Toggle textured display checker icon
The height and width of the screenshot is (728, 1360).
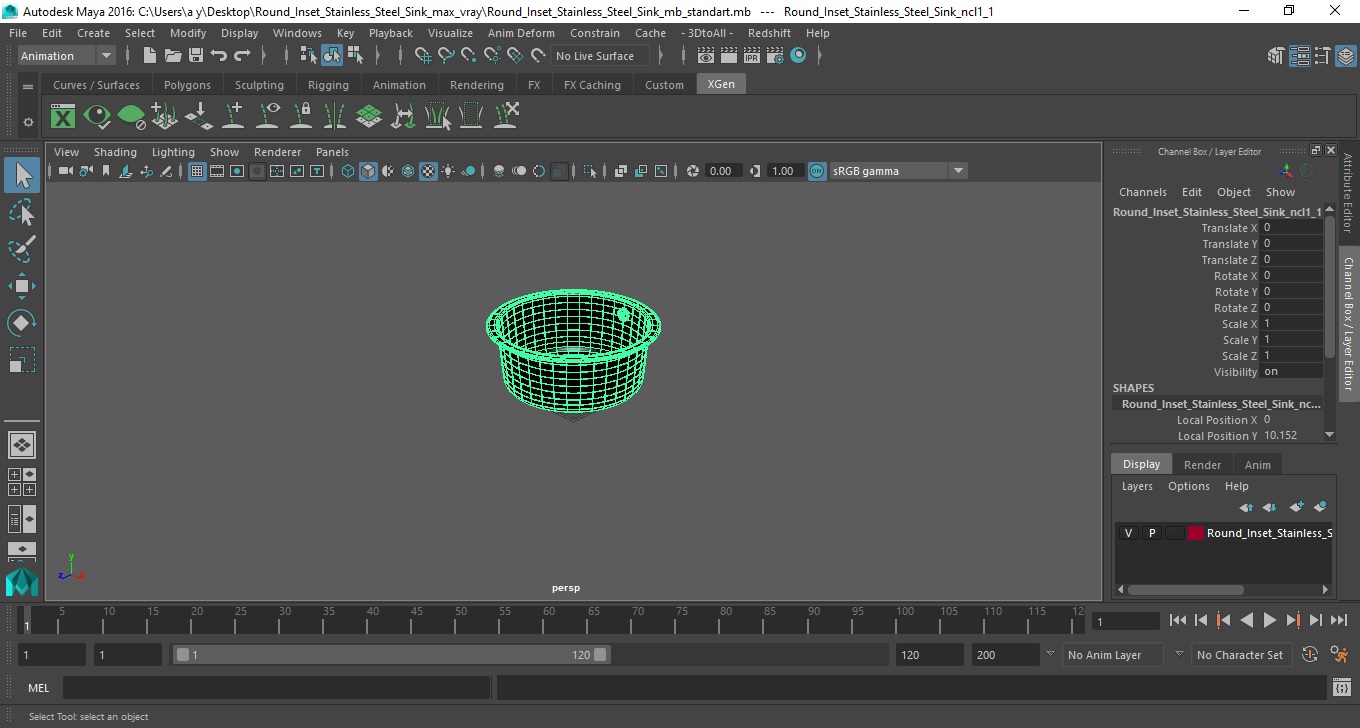[x=428, y=171]
